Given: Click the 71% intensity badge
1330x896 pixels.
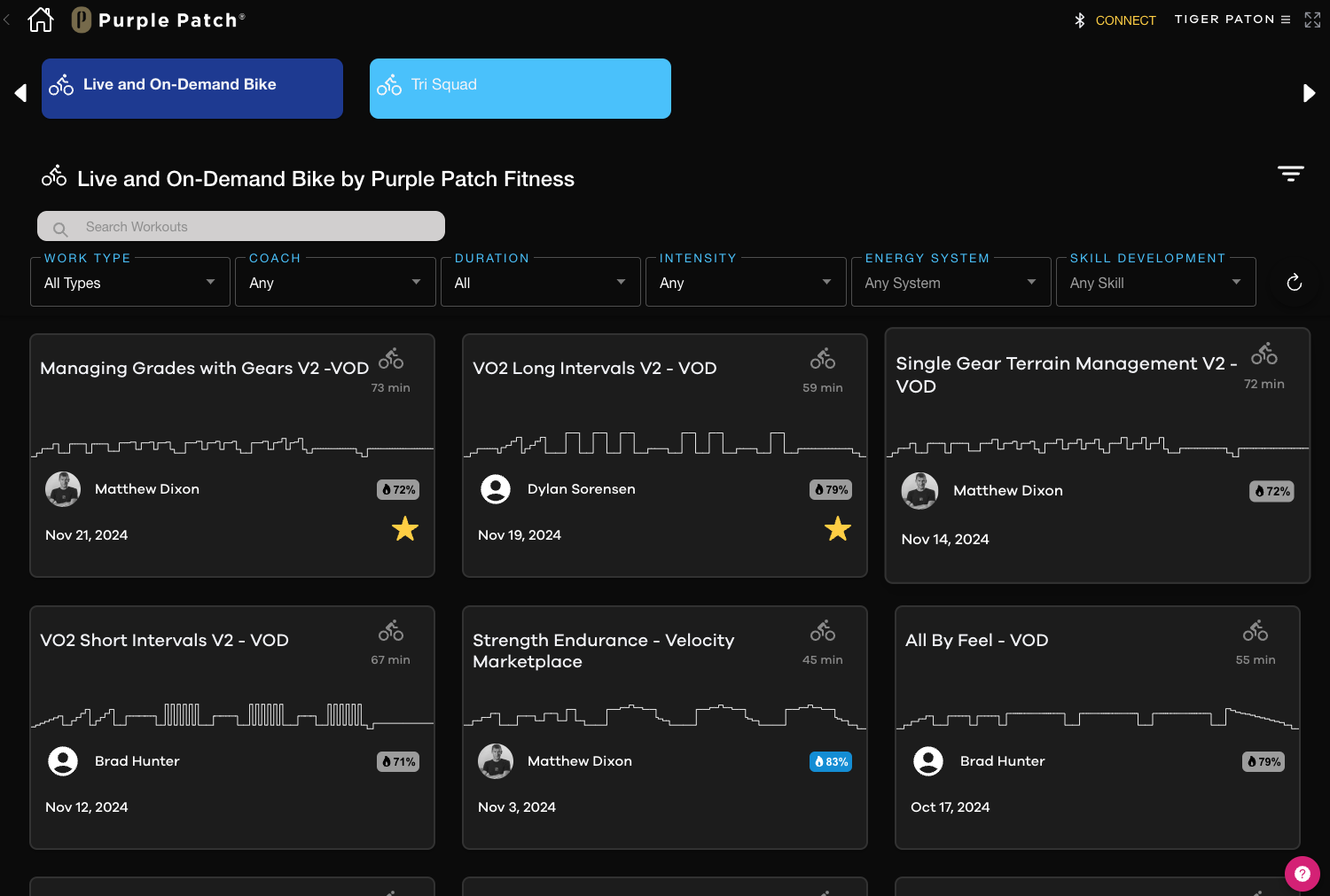Looking at the screenshot, I should pyautogui.click(x=398, y=761).
